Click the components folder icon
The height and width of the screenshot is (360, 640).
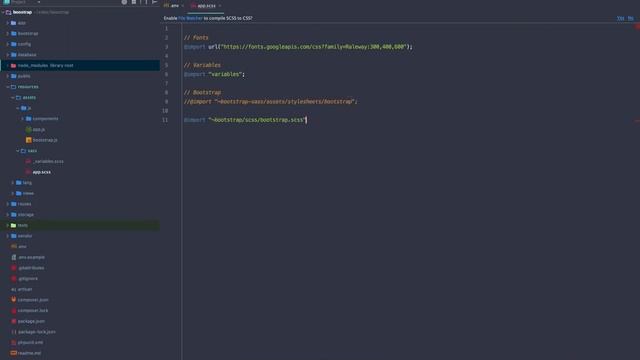coord(28,119)
